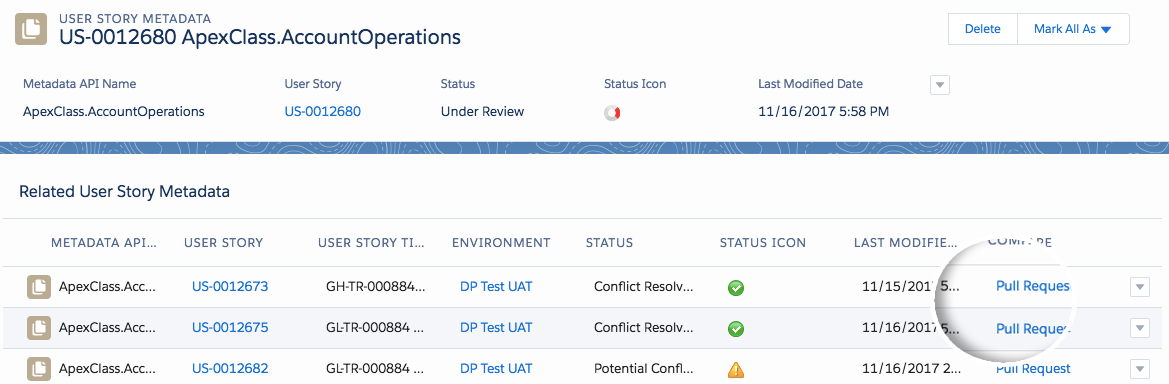Screen dimensions: 1169x384
Task: Open the US-0012673 user story link
Action: click(230, 286)
